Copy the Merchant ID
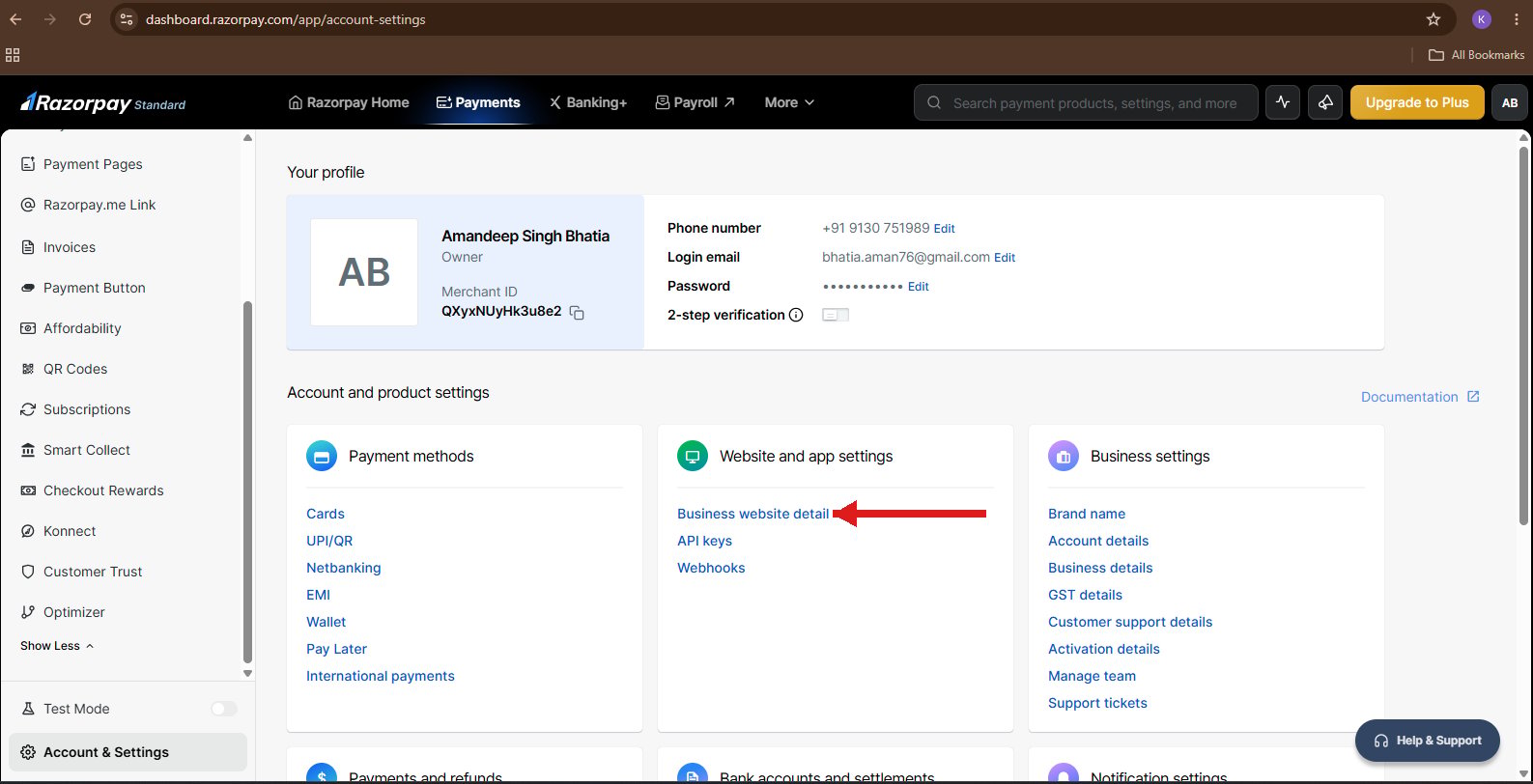 (577, 313)
